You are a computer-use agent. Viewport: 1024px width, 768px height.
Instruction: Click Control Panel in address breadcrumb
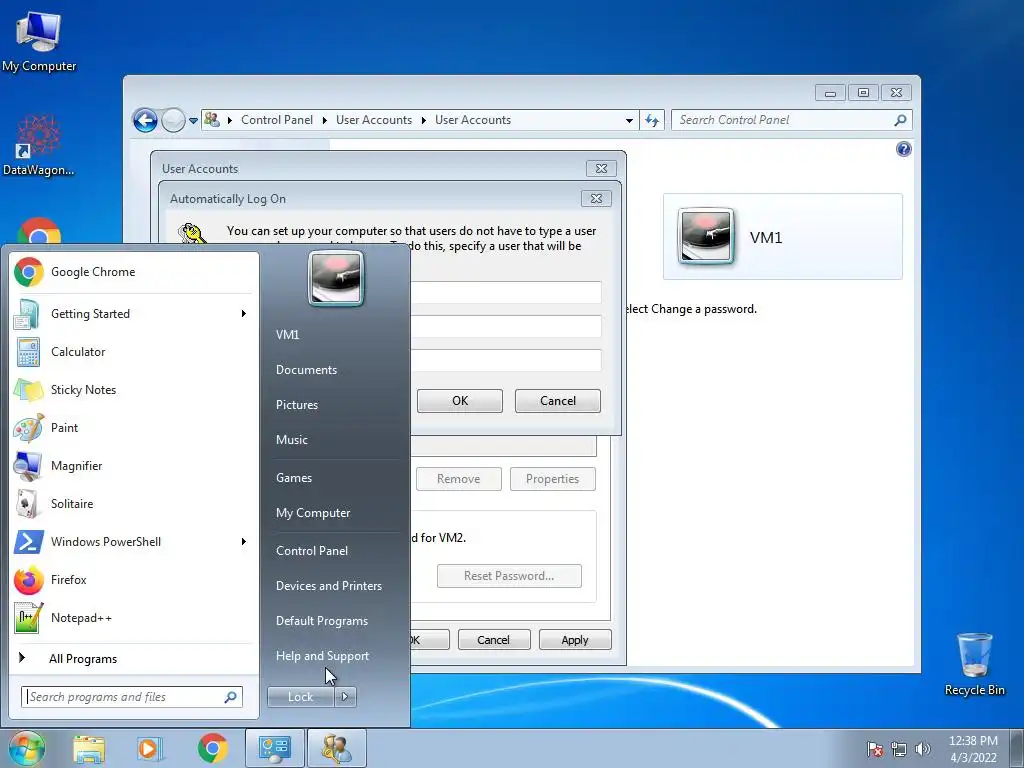pos(277,120)
